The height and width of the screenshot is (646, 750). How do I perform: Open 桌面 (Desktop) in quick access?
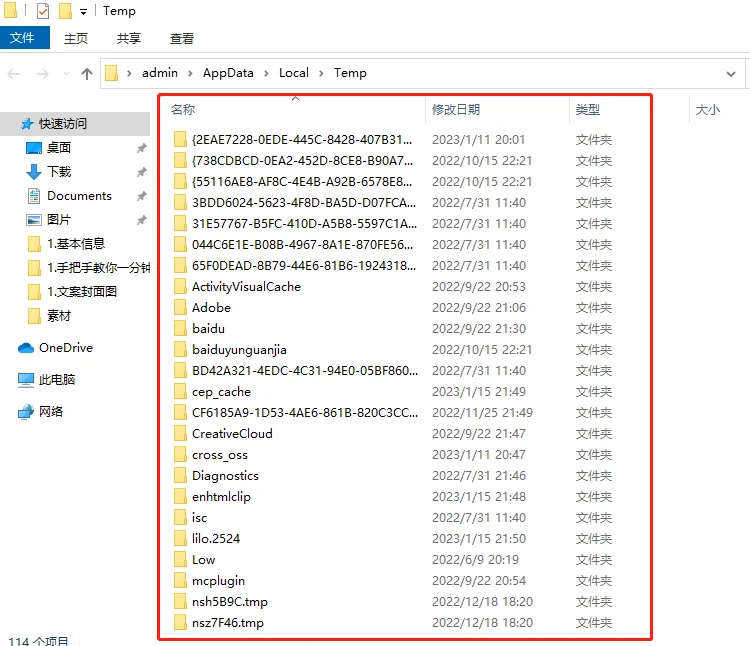[58, 148]
